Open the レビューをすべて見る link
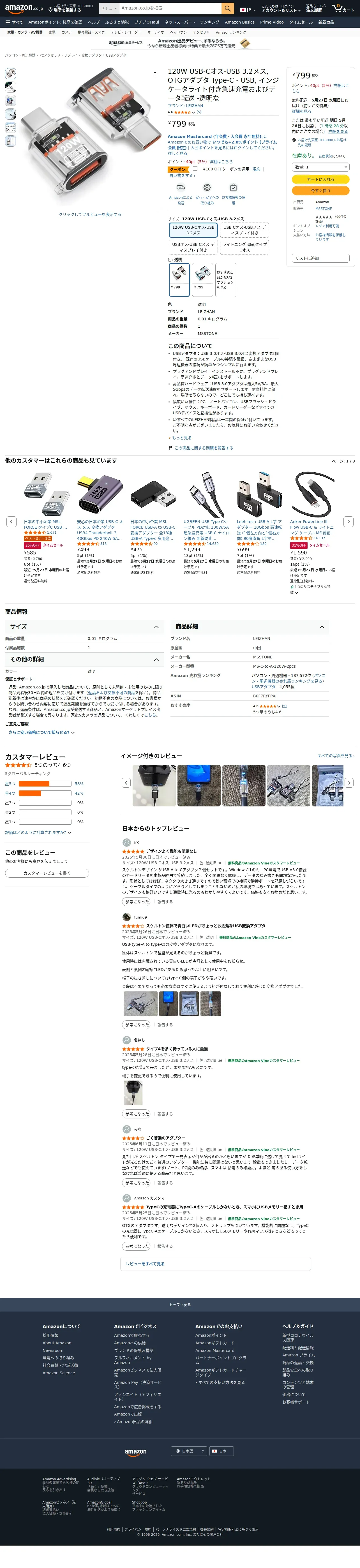The height and width of the screenshot is (1568, 360). (145, 1264)
